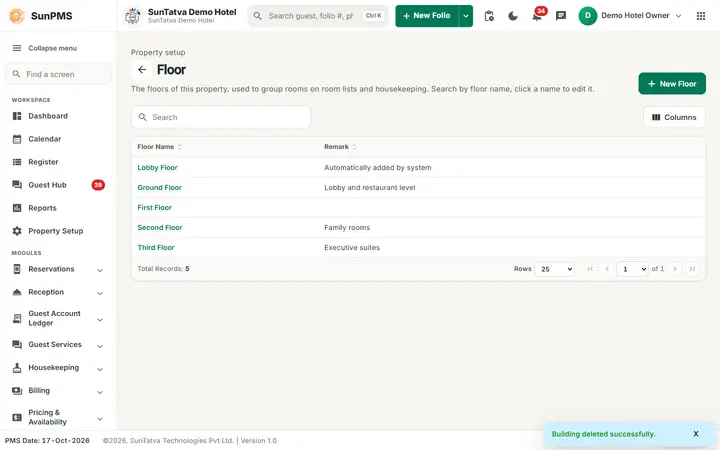Click 'Family rooms' remark text
The image size is (720, 450).
[347, 227]
